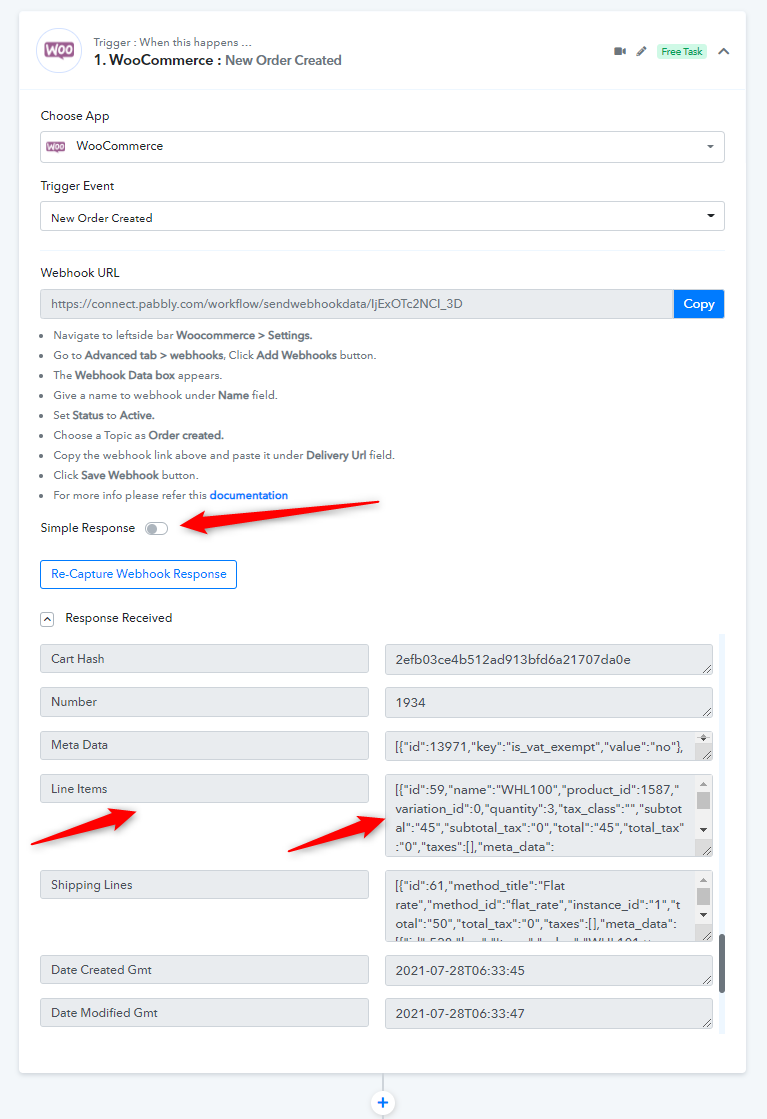767x1119 pixels.
Task: Open the video tutorial camera icon
Action: point(620,51)
